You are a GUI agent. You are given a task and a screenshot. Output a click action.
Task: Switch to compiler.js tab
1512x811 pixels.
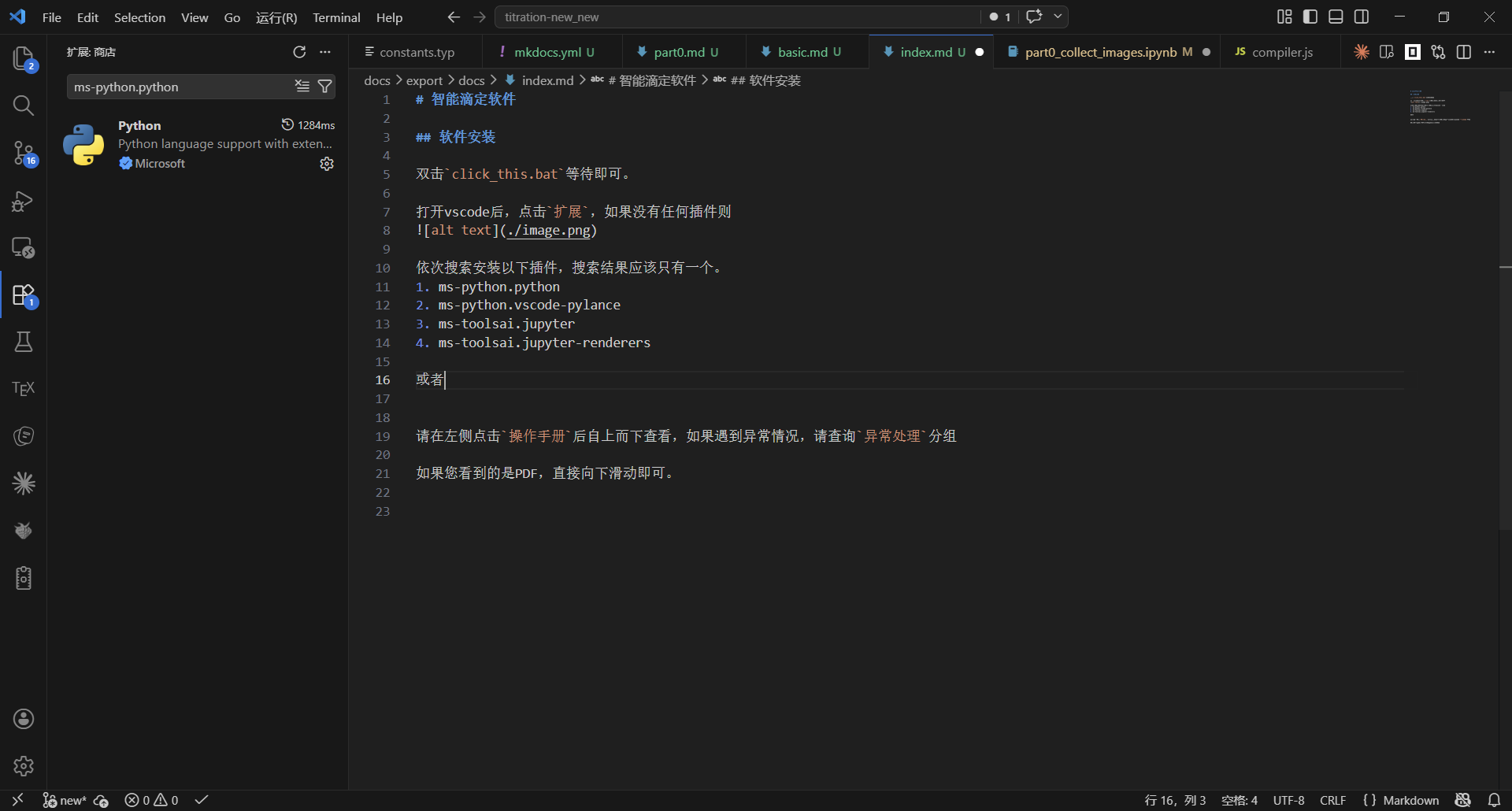point(1282,52)
